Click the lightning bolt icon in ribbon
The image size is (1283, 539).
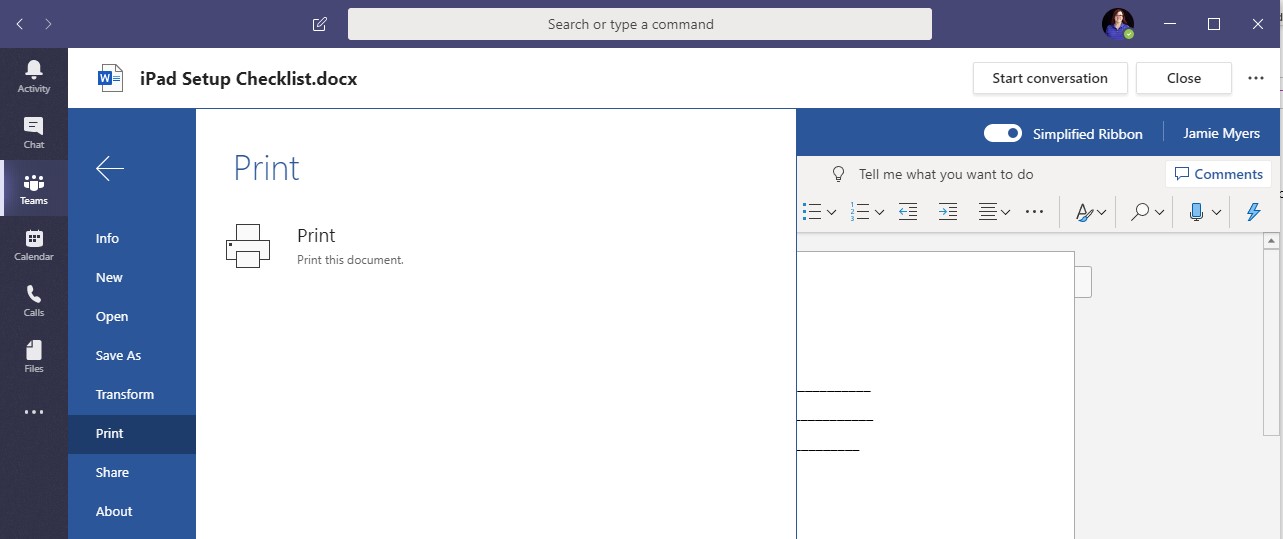pyautogui.click(x=1254, y=212)
